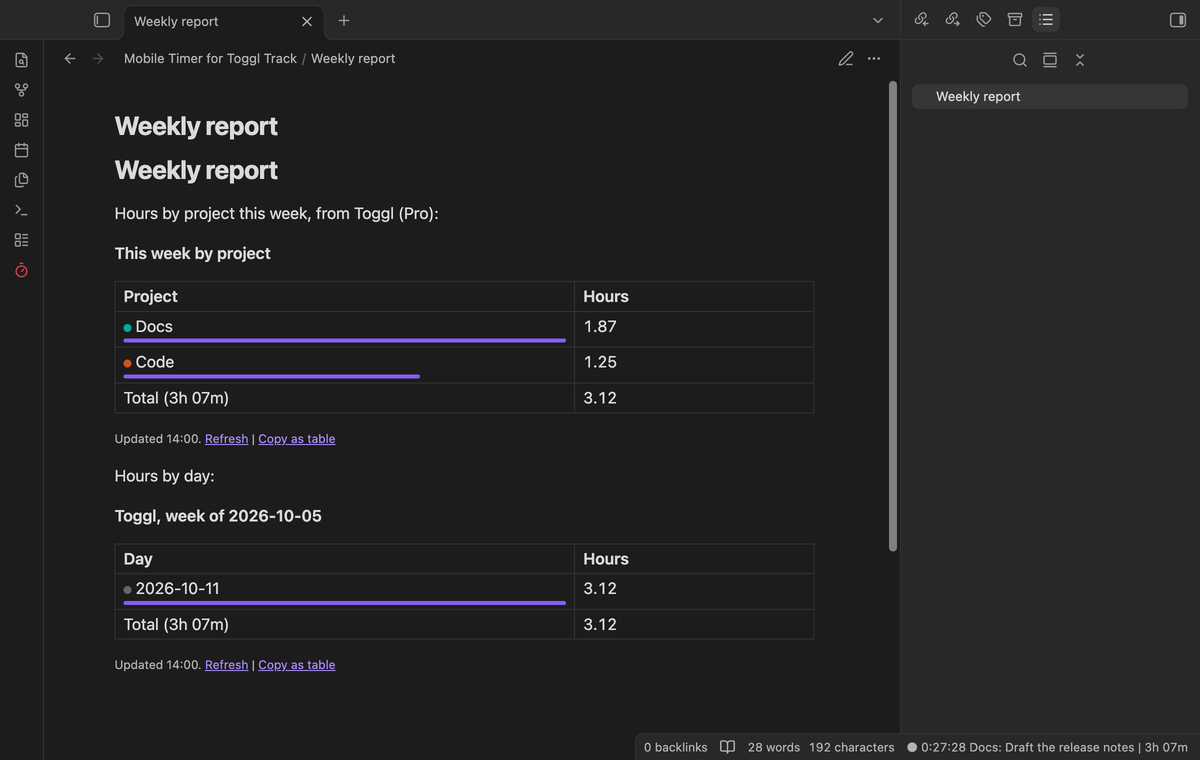Viewport: 1200px width, 760px height.
Task: Open today's daily note calendar icon
Action: pyautogui.click(x=21, y=151)
